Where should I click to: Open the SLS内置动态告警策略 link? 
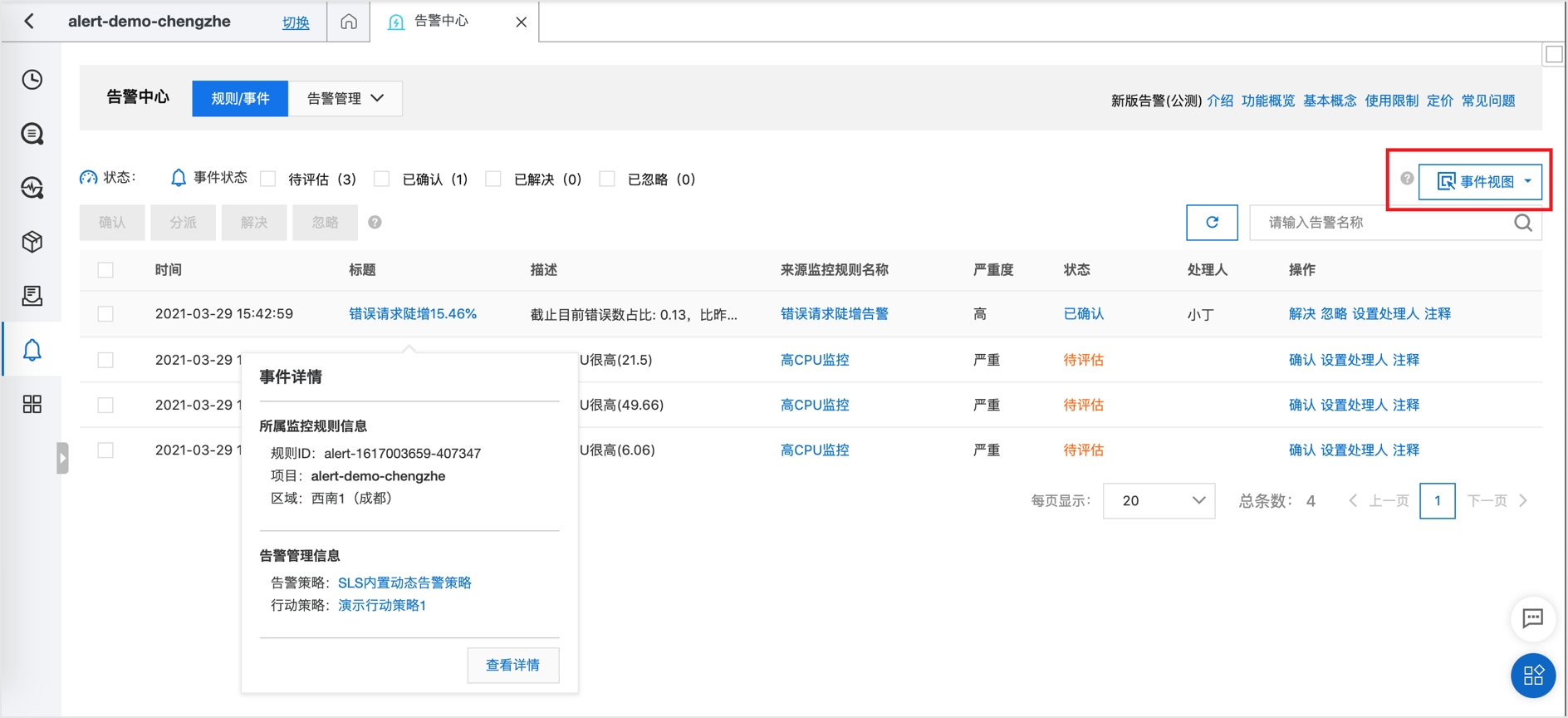404,583
